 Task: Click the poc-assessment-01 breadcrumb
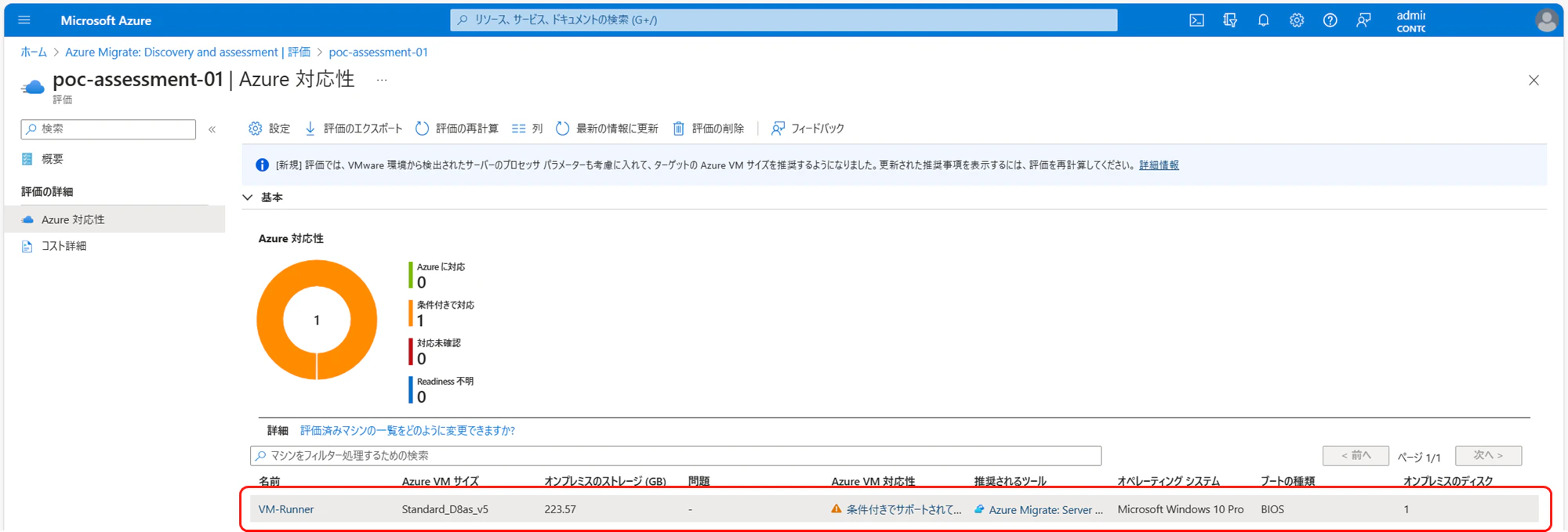point(378,52)
